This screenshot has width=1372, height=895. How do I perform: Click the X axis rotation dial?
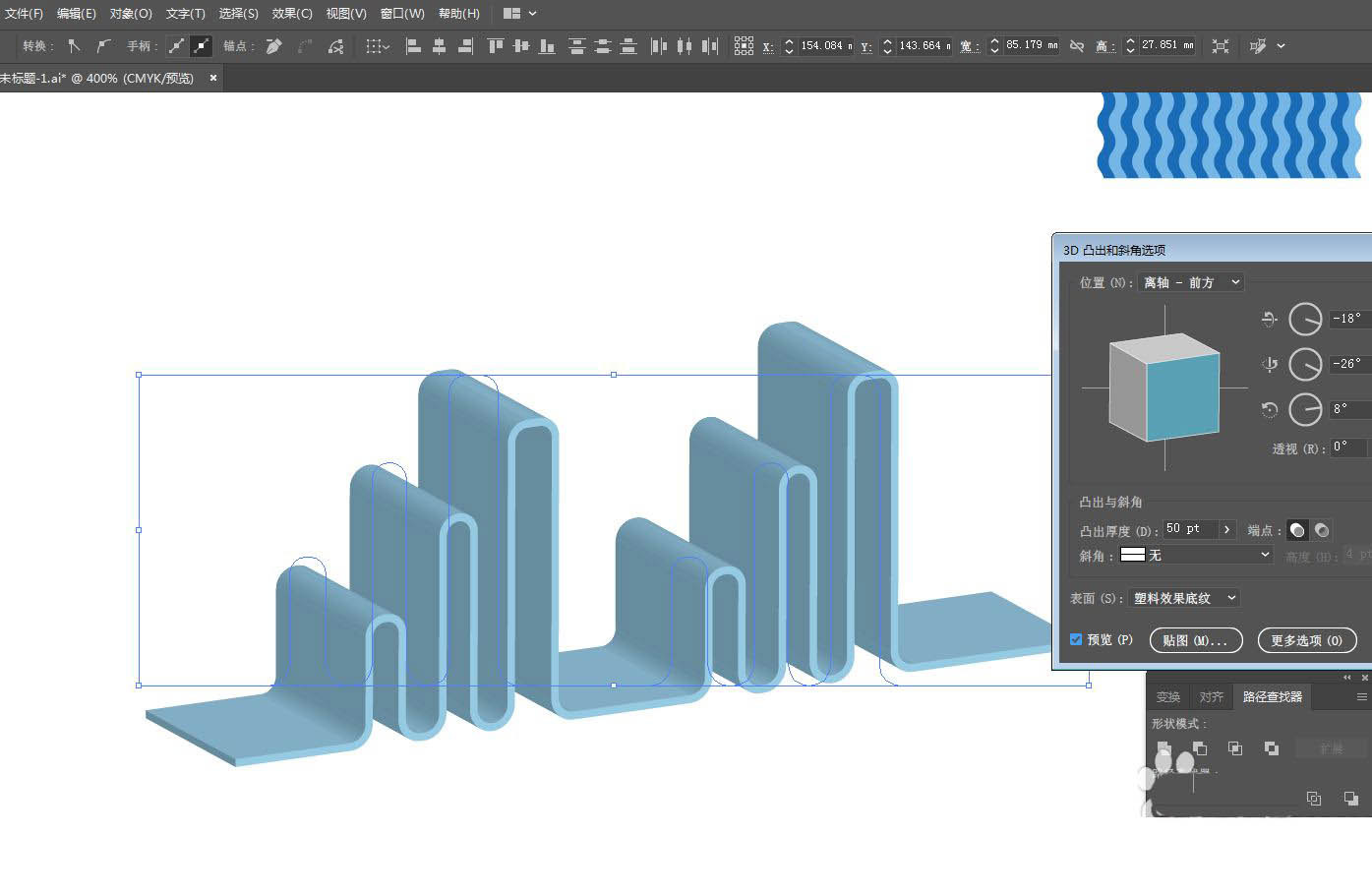coord(1305,319)
